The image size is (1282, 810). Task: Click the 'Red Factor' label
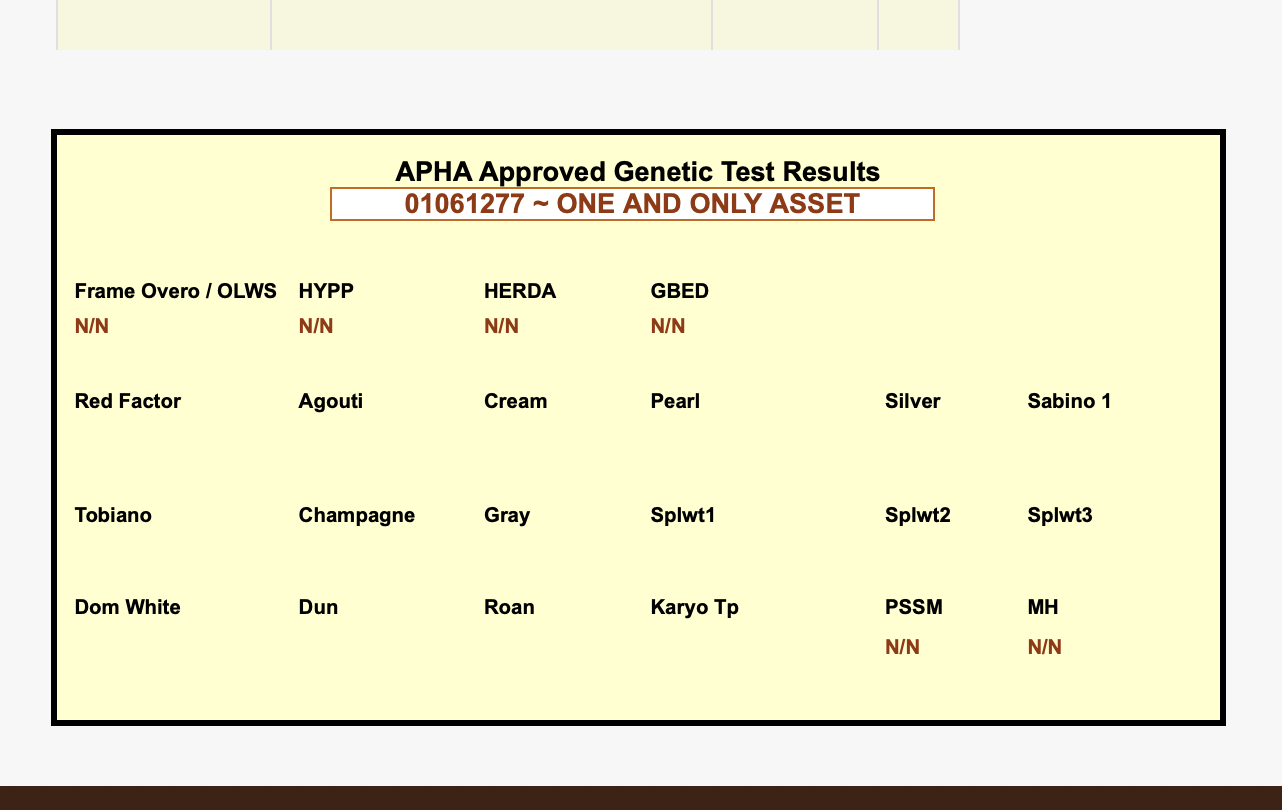(x=128, y=401)
